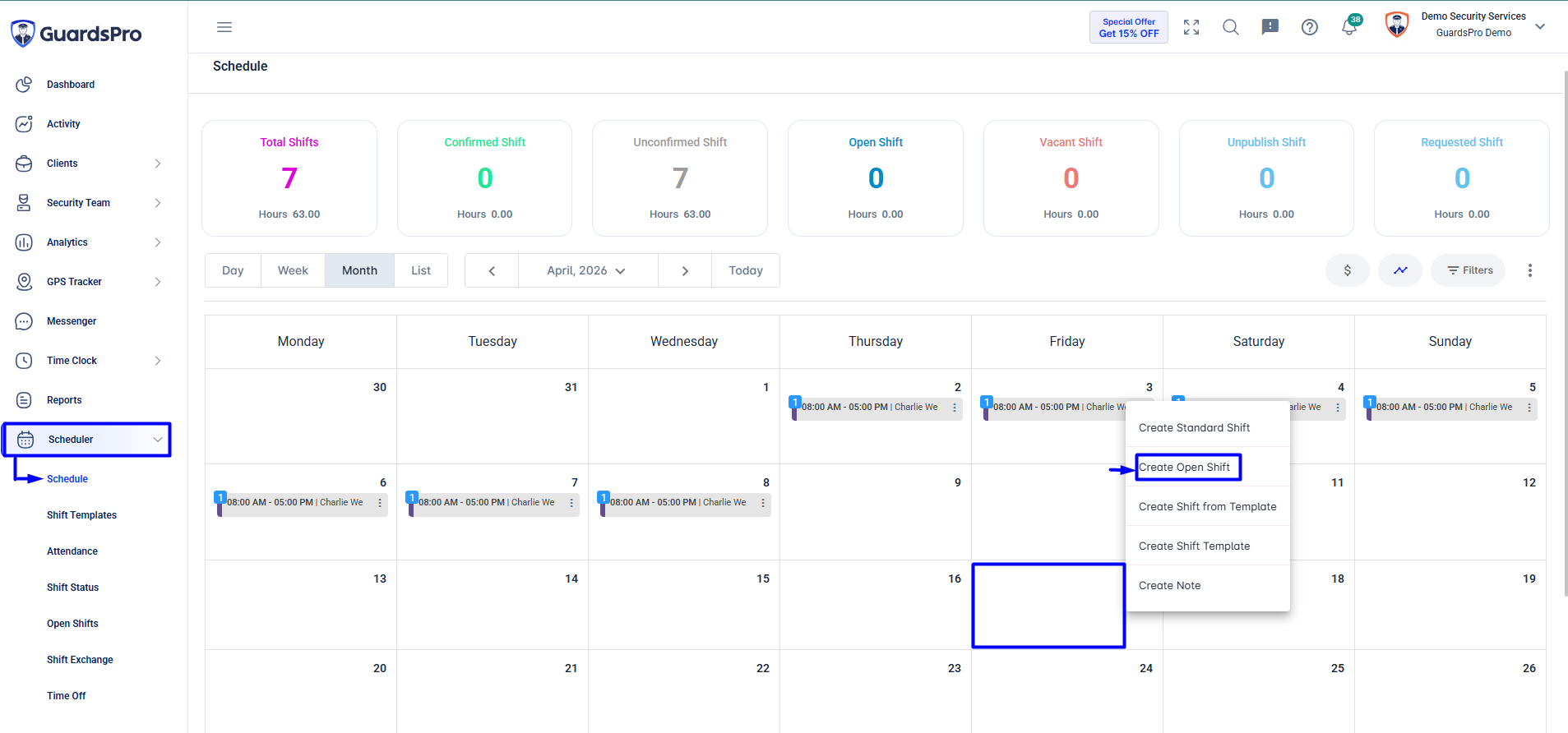Switch to Week view
The width and height of the screenshot is (1568, 733).
(293, 270)
